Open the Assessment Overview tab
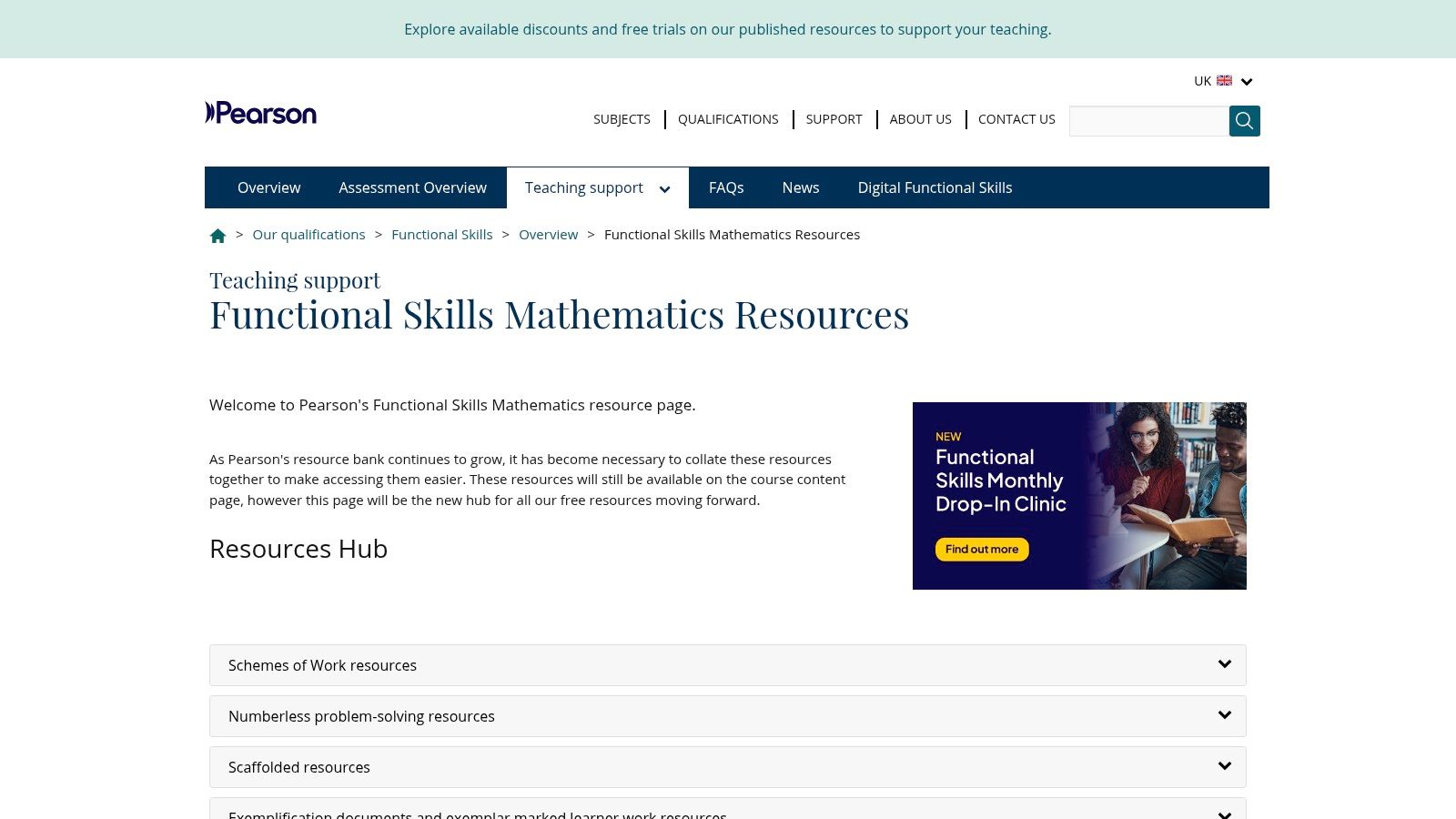This screenshot has width=1456, height=819. (412, 187)
